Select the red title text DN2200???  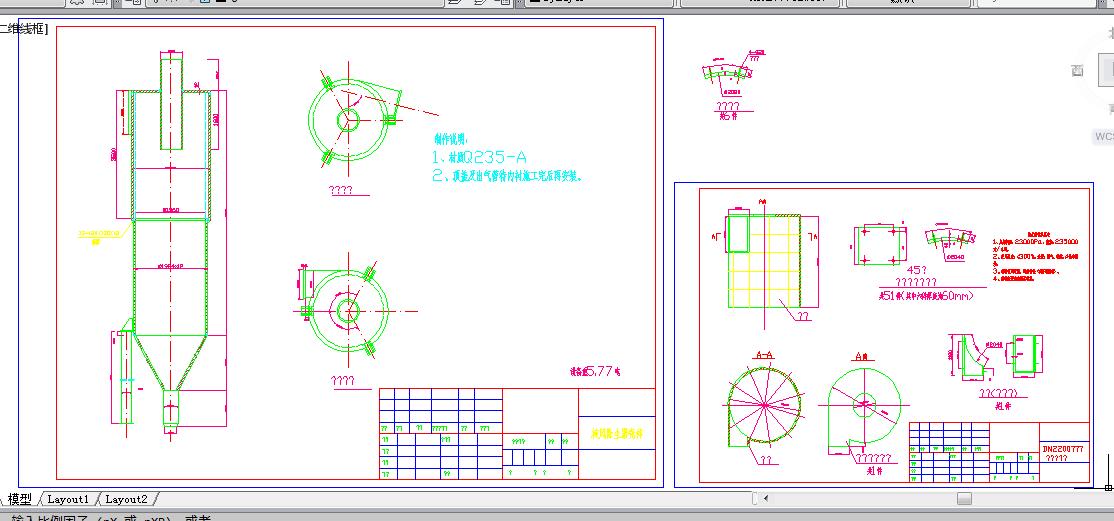pyautogui.click(x=1063, y=449)
